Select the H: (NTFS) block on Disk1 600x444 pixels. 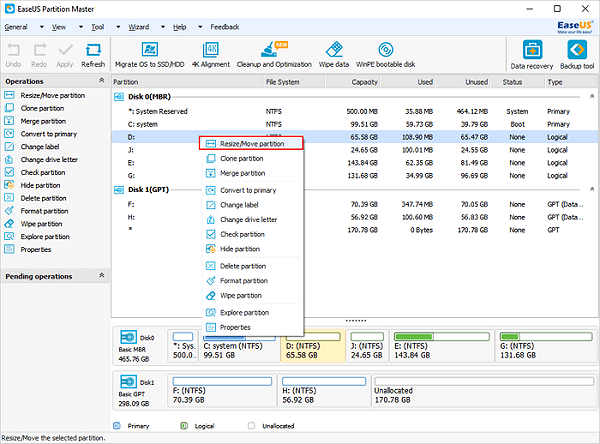click(324, 390)
